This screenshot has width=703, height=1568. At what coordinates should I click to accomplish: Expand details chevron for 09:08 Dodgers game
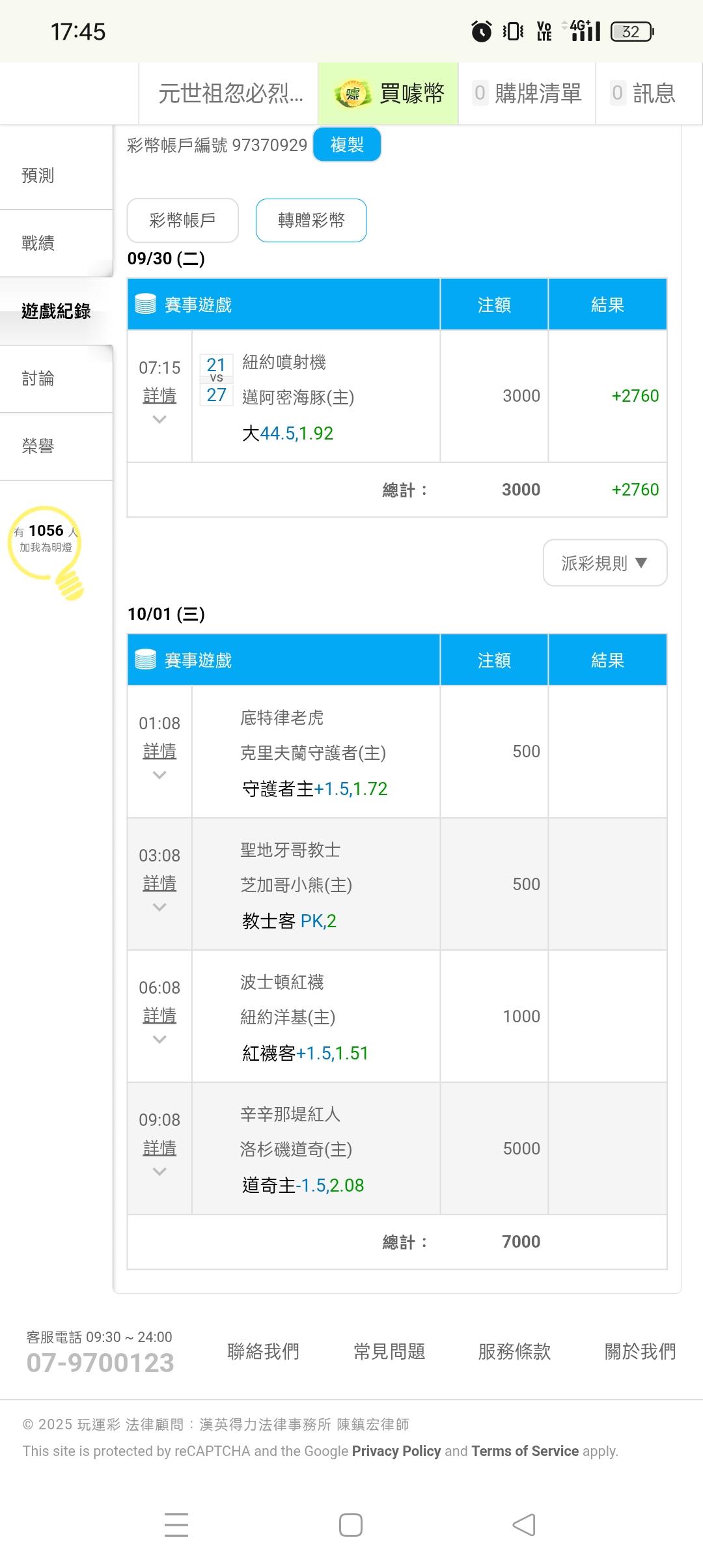[159, 1172]
